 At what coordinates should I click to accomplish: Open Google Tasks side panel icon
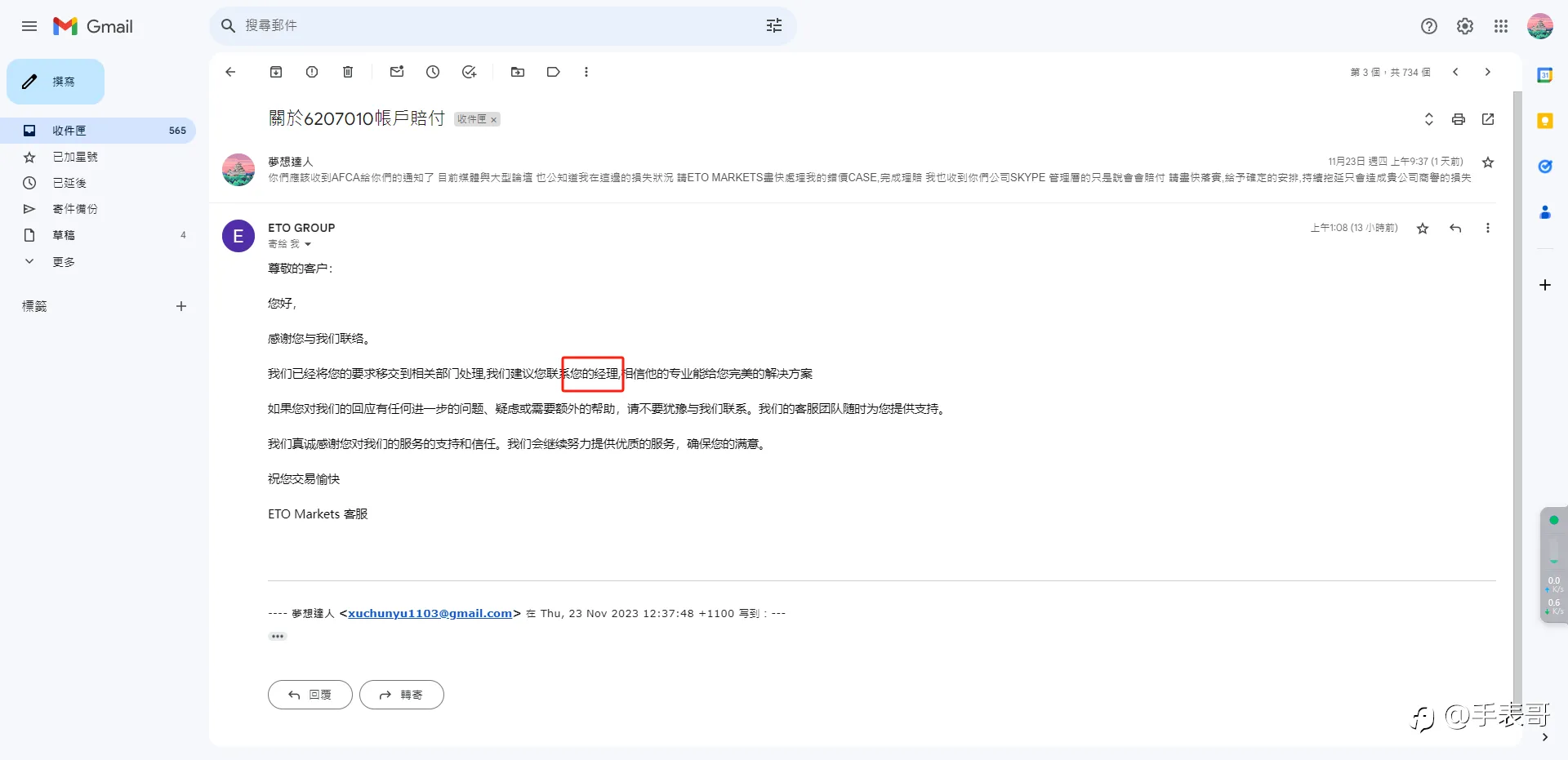(x=1545, y=167)
